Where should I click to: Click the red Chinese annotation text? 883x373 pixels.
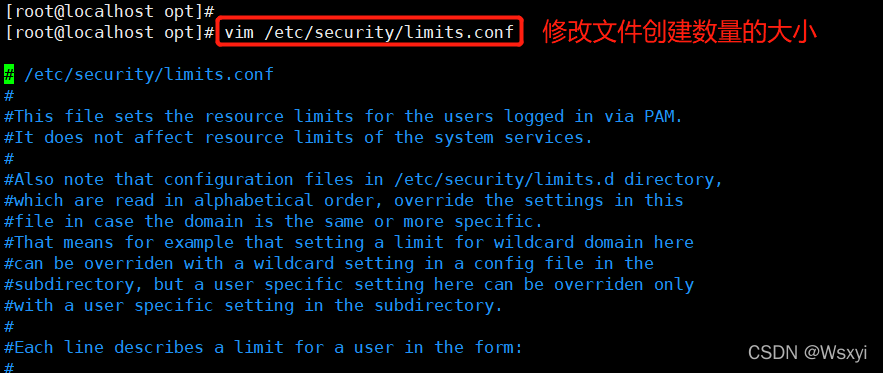[679, 33]
